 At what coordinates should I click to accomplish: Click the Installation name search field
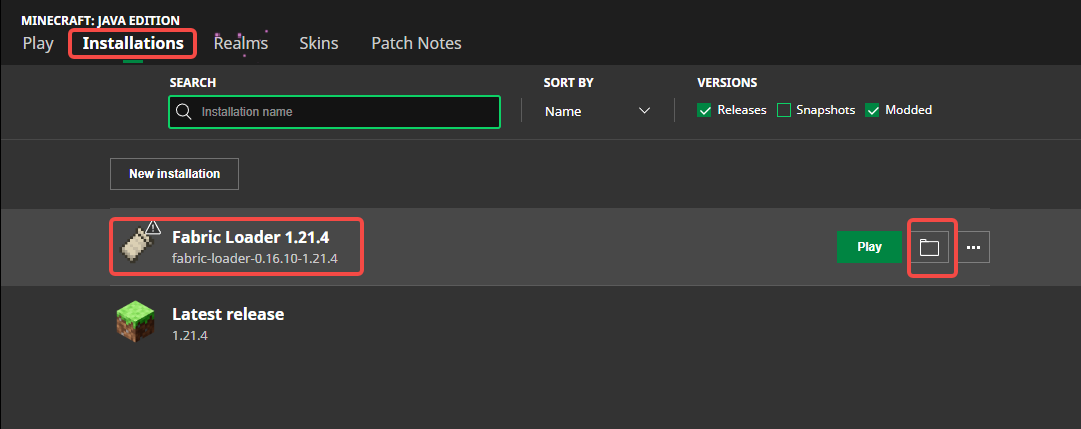[345, 112]
